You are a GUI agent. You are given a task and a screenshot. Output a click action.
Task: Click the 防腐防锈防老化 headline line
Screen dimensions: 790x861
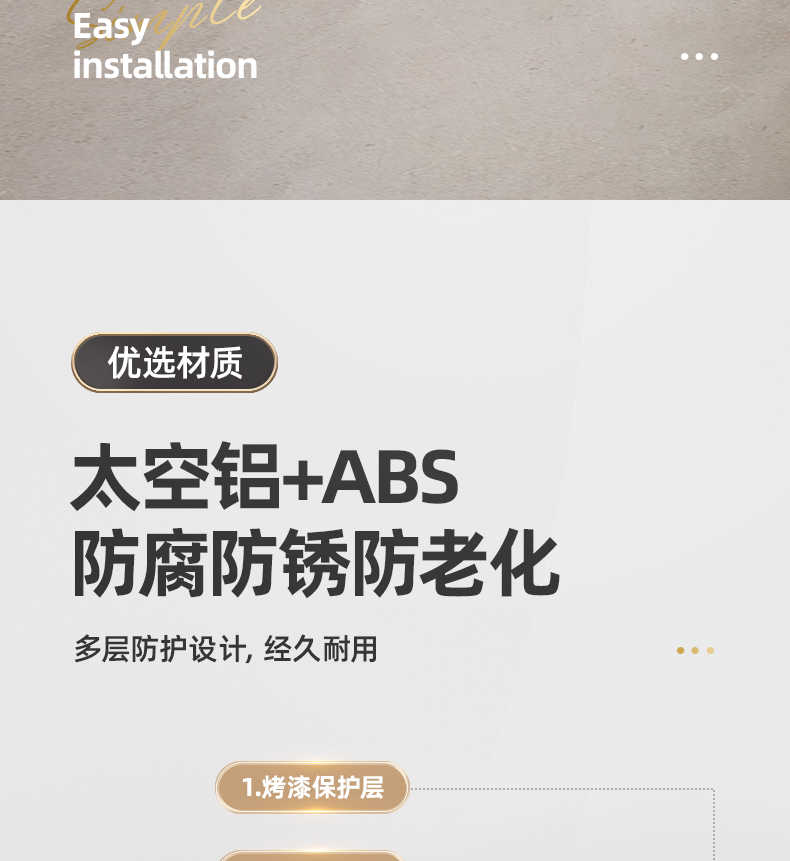tap(316, 563)
